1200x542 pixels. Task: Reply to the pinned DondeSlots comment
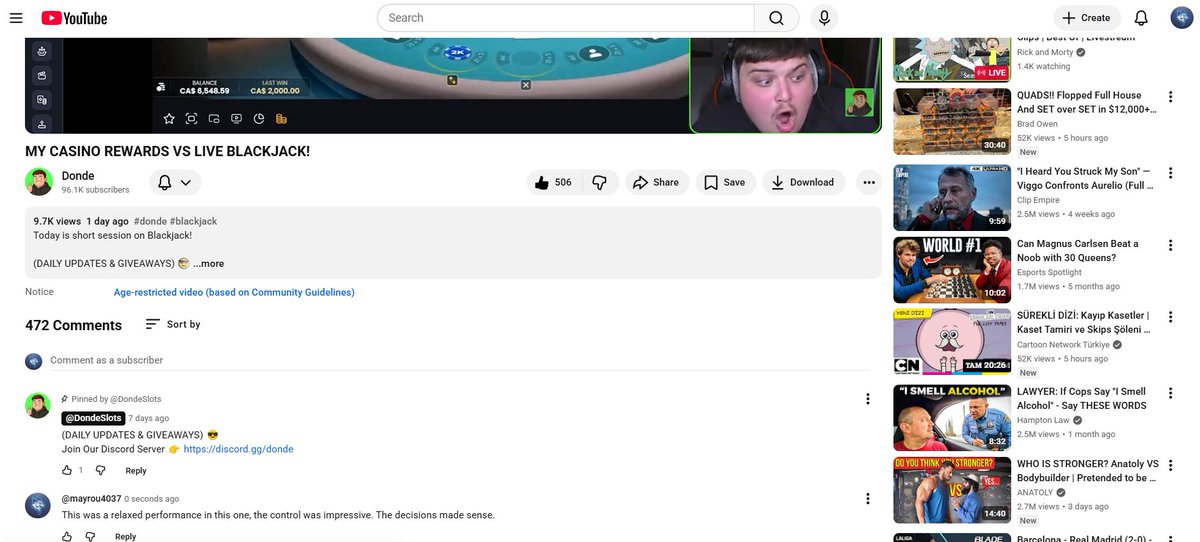pyautogui.click(x=136, y=470)
